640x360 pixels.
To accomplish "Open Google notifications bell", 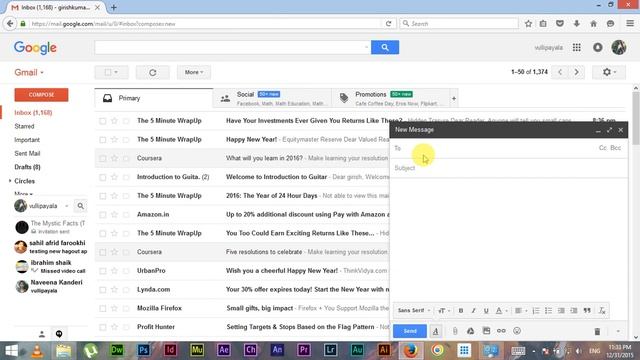I will point(598,48).
